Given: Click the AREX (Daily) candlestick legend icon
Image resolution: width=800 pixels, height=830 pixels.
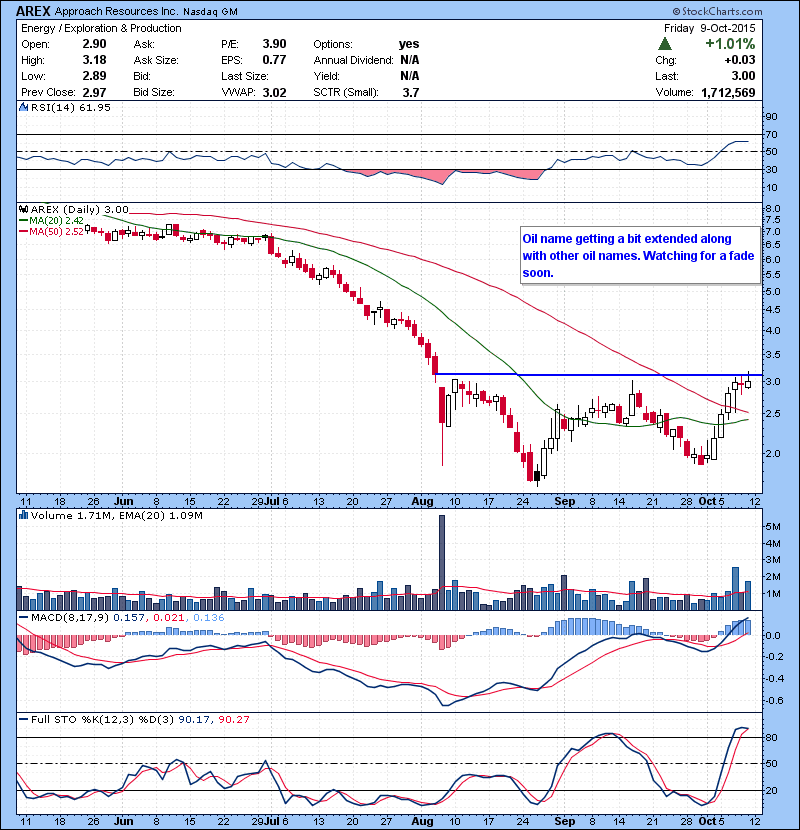Looking at the screenshot, I should tap(23, 209).
